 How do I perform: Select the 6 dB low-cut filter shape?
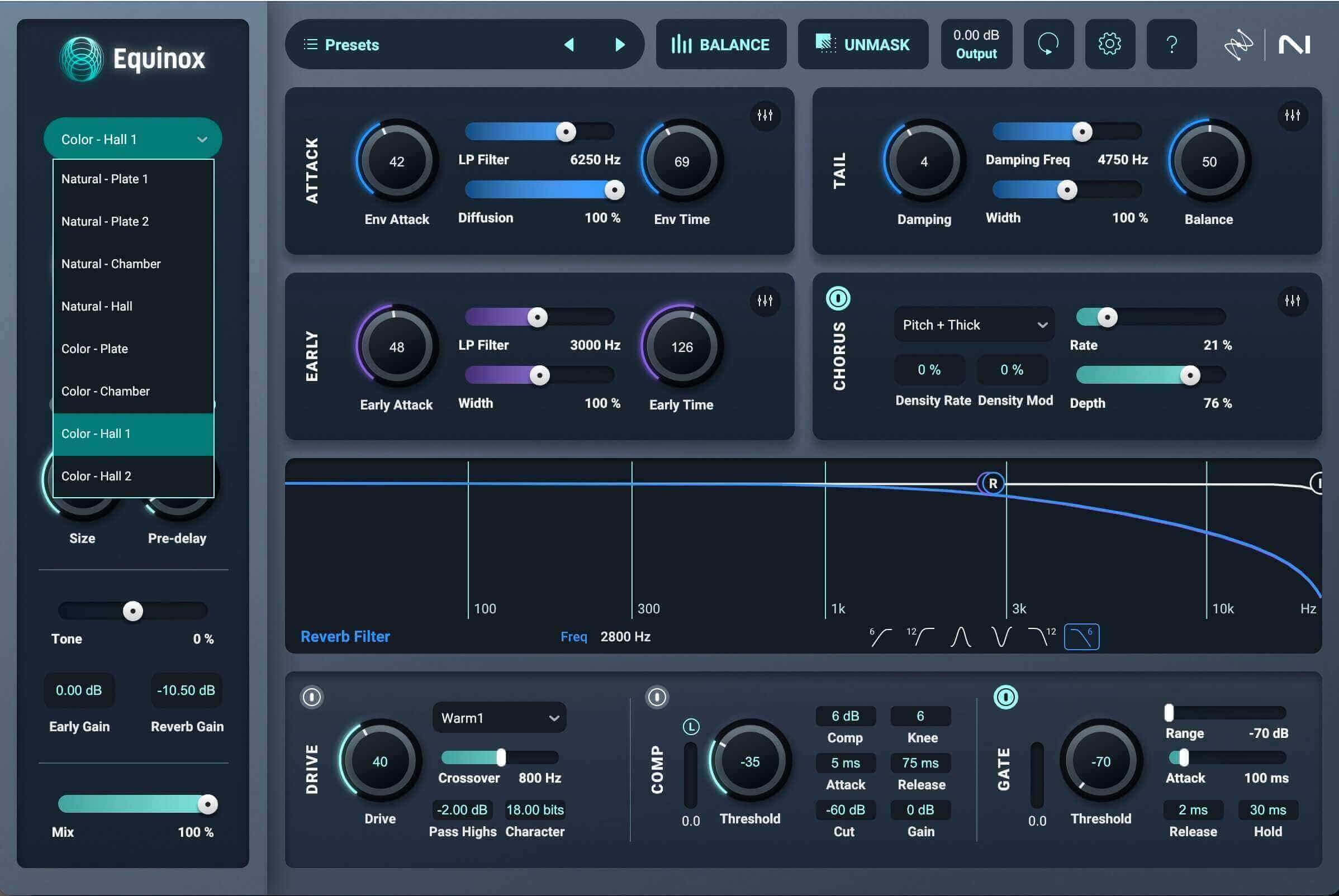coord(881,637)
